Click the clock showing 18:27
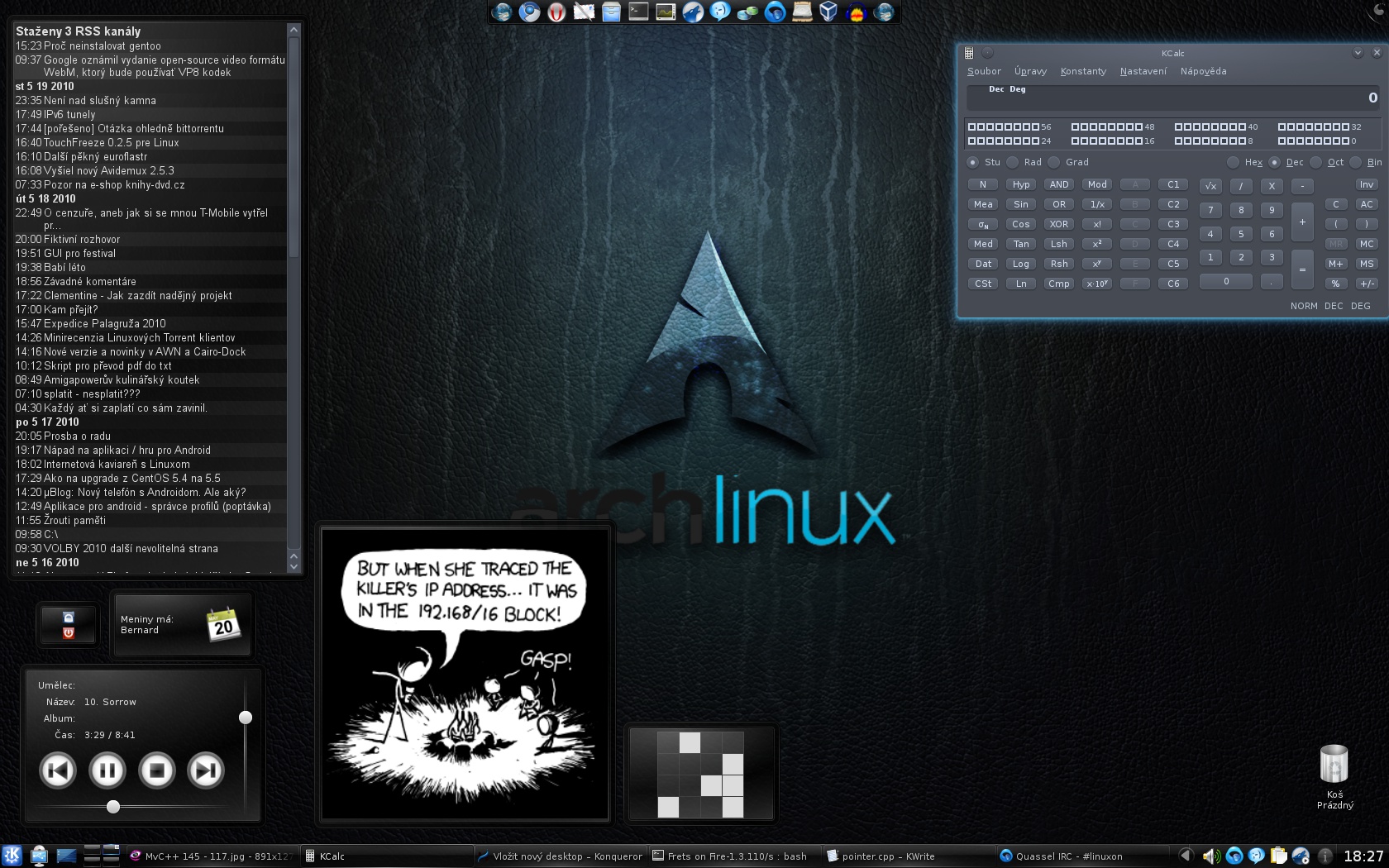This screenshot has width=1389, height=868. tap(1363, 856)
